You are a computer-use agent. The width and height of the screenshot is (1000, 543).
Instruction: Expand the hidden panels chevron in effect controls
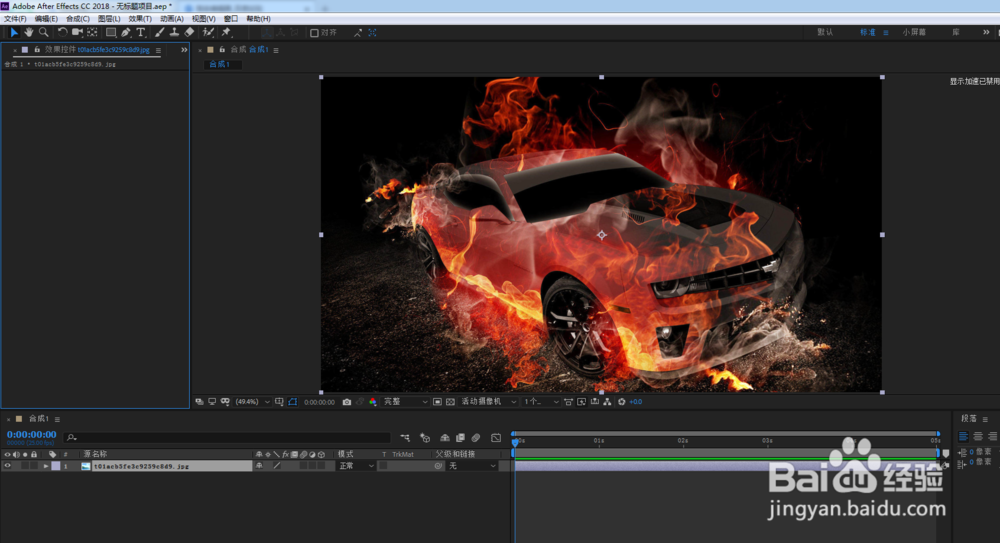pyautogui.click(x=184, y=50)
